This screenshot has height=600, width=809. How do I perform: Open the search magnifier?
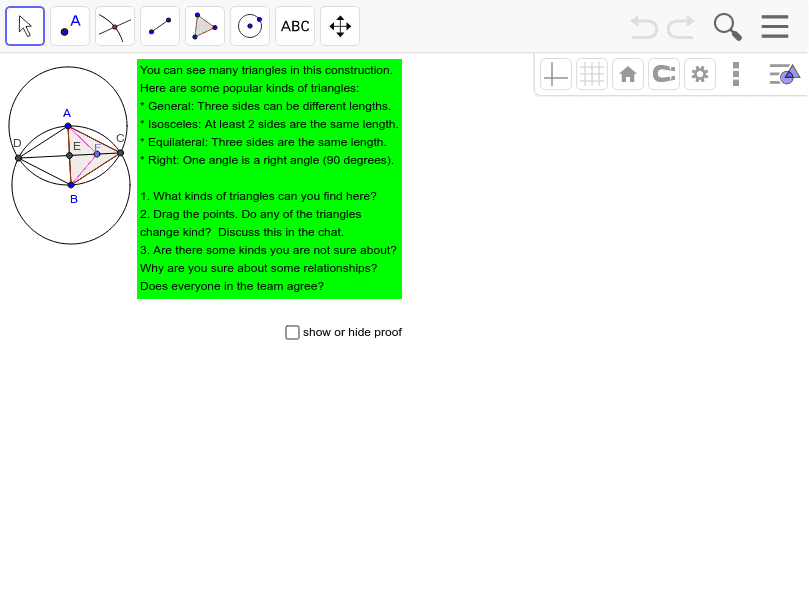click(x=727, y=27)
